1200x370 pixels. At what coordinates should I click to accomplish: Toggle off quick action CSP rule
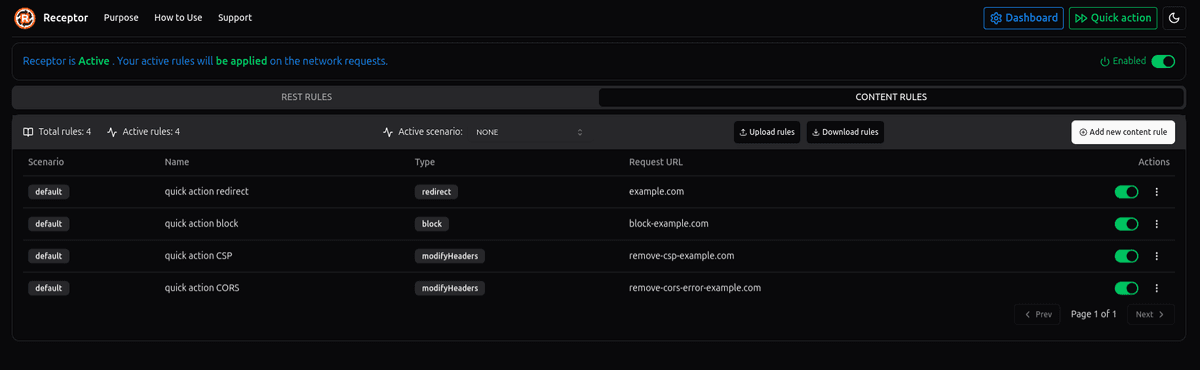tap(1127, 256)
